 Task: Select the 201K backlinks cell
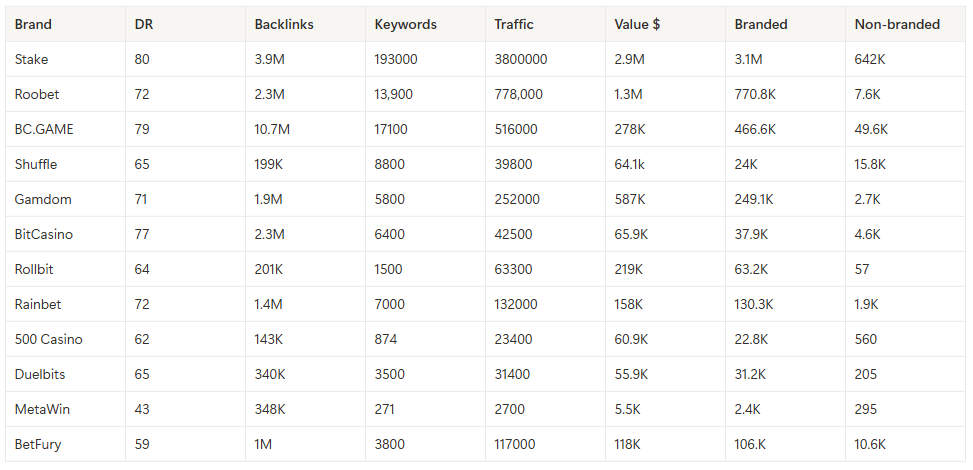[x=305, y=269]
